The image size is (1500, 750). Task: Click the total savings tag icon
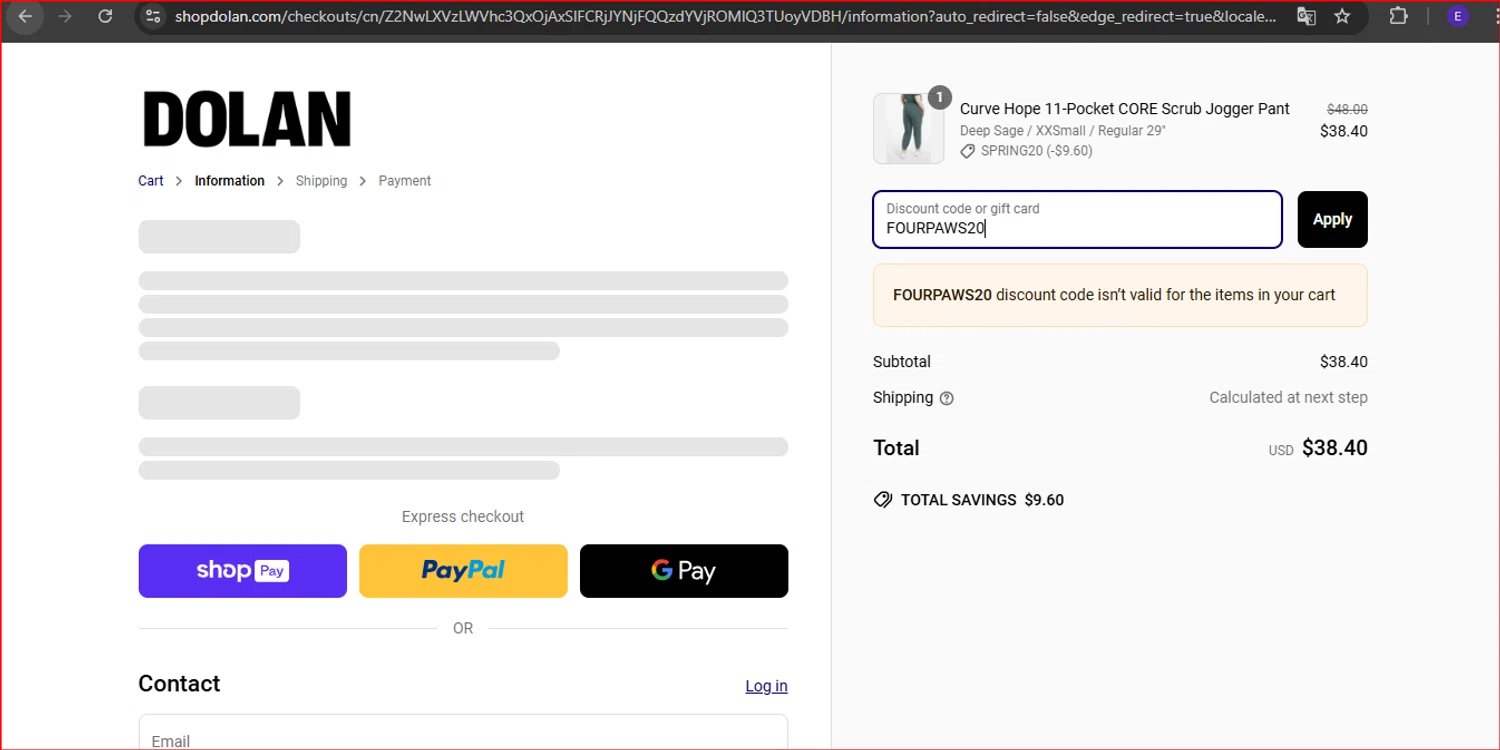[882, 500]
